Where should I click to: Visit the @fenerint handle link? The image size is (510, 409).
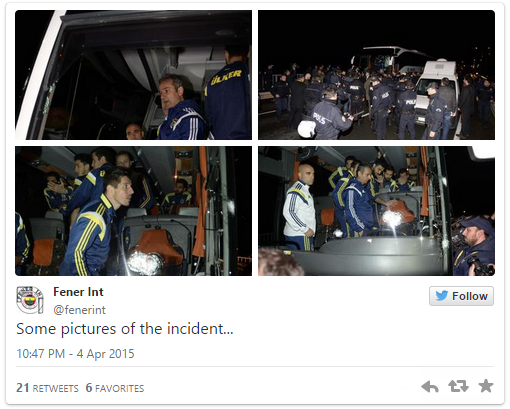pos(79,310)
